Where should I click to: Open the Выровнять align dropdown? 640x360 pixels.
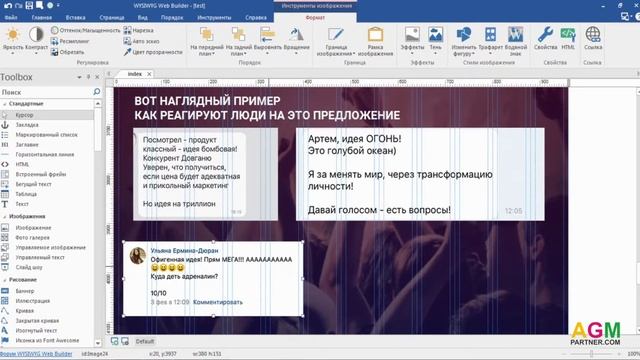(267, 41)
